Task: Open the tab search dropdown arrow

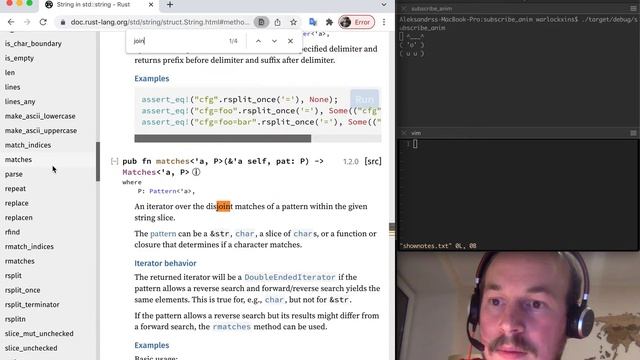Action: click(384, 5)
